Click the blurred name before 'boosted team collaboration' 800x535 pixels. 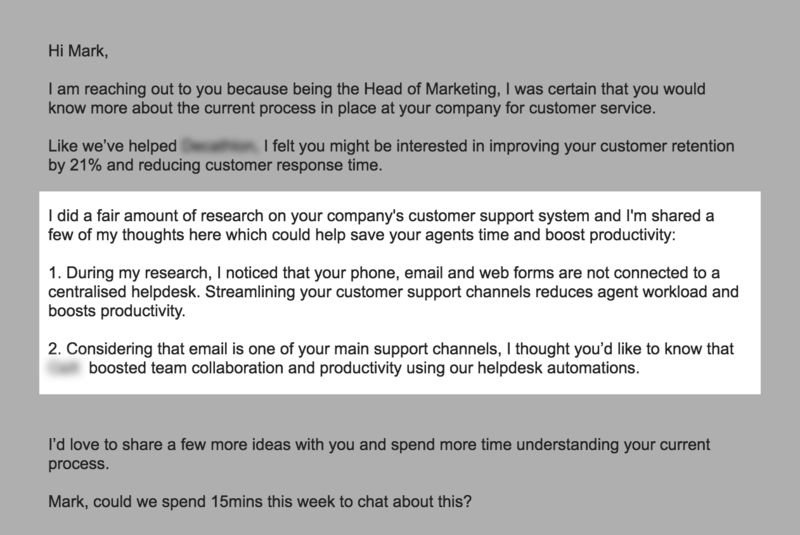(x=64, y=370)
